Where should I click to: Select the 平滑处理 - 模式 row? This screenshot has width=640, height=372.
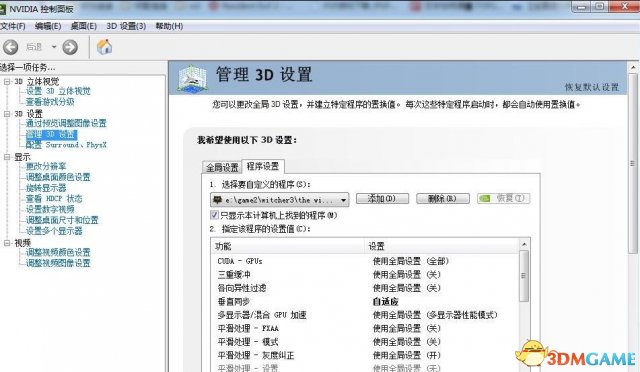[x=365, y=342]
